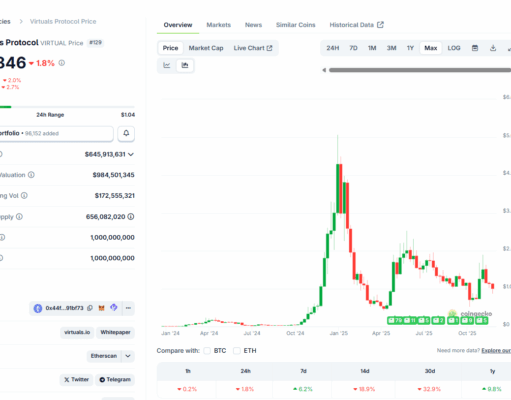The image size is (511, 400).
Task: Click the contract address 0x44f...91bf73 text
Action: pyautogui.click(x=64, y=308)
